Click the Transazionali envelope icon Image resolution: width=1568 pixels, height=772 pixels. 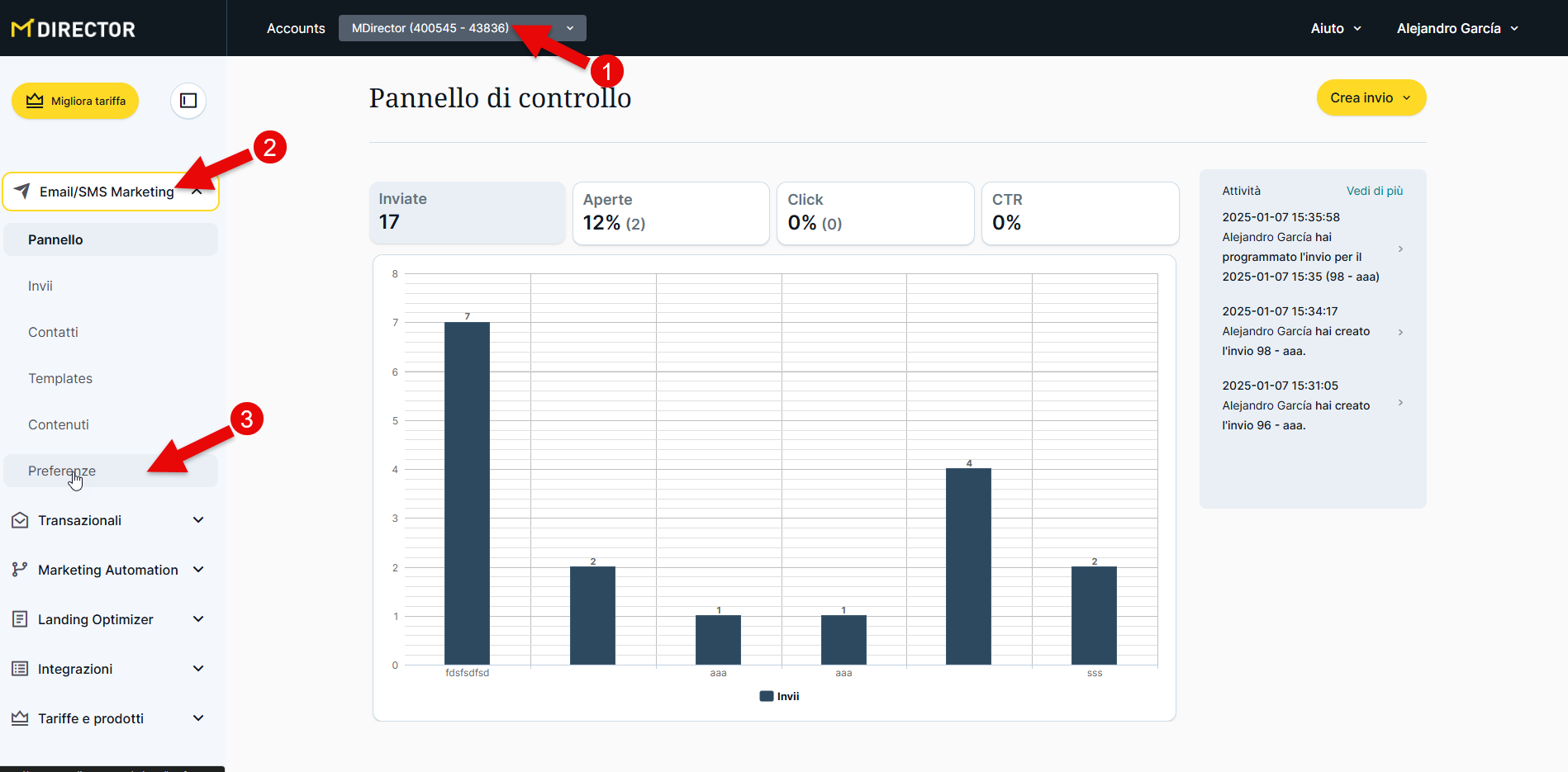[20, 520]
